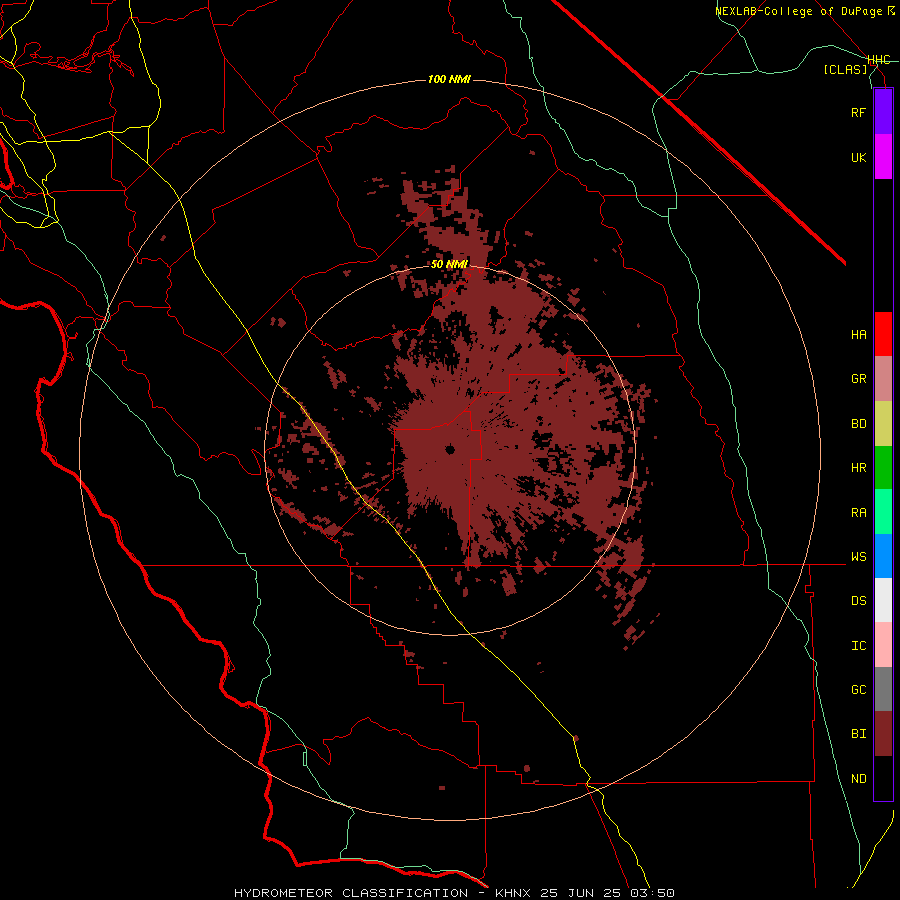Click the DS white legend swatch
The image size is (900, 900).
883,600
